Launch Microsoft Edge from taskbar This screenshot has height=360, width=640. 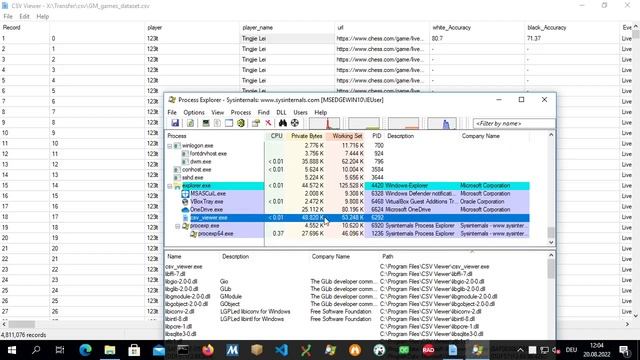pos(85,350)
